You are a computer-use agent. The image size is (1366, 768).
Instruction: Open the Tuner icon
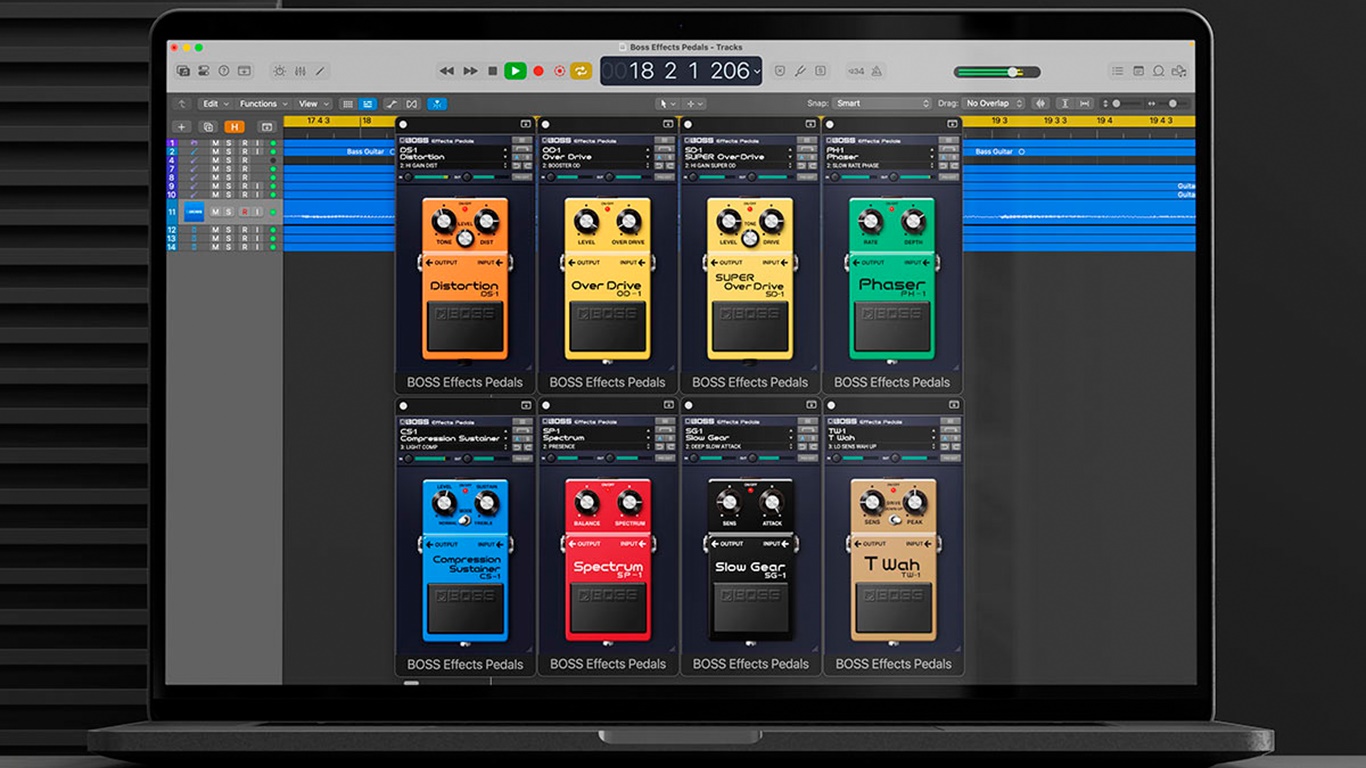(x=800, y=71)
